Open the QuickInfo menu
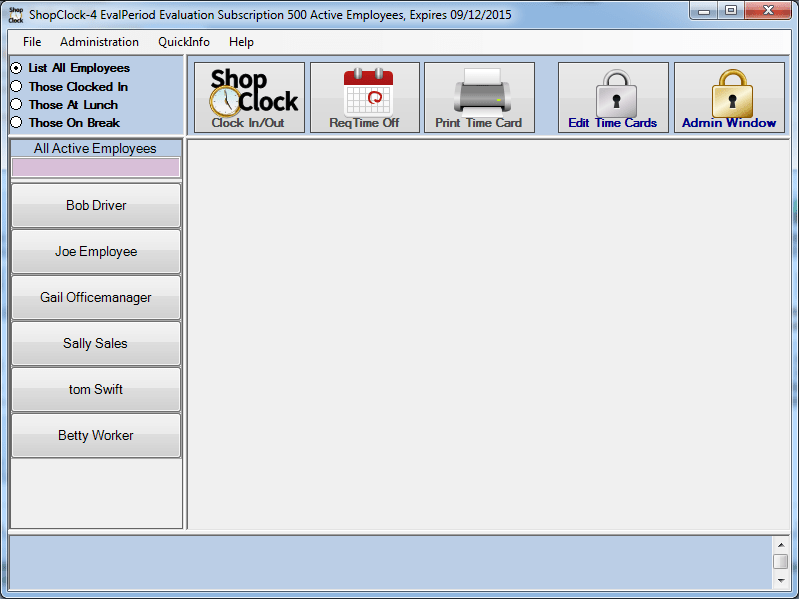Image resolution: width=799 pixels, height=599 pixels. [184, 42]
